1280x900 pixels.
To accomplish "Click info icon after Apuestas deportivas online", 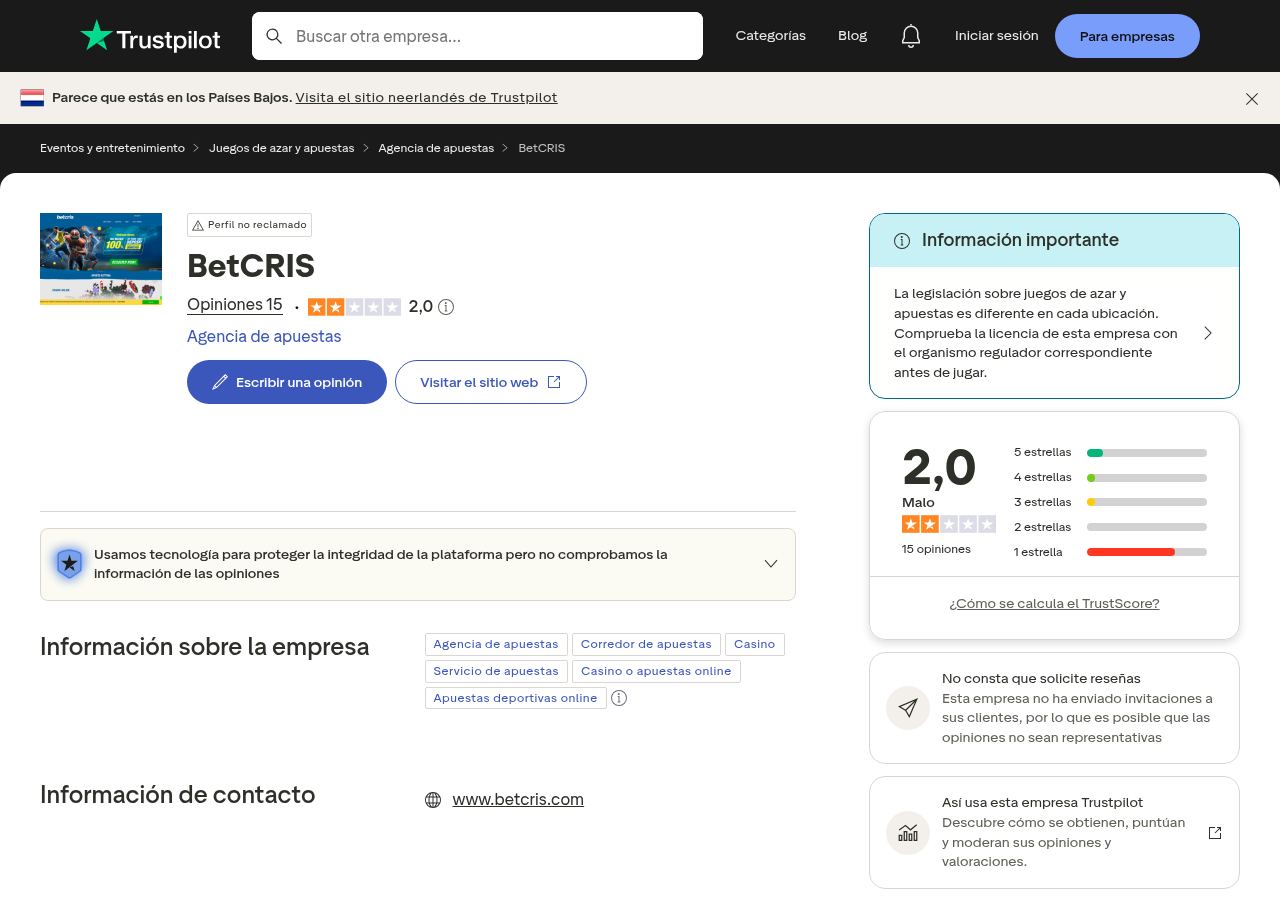I will click(x=619, y=698).
